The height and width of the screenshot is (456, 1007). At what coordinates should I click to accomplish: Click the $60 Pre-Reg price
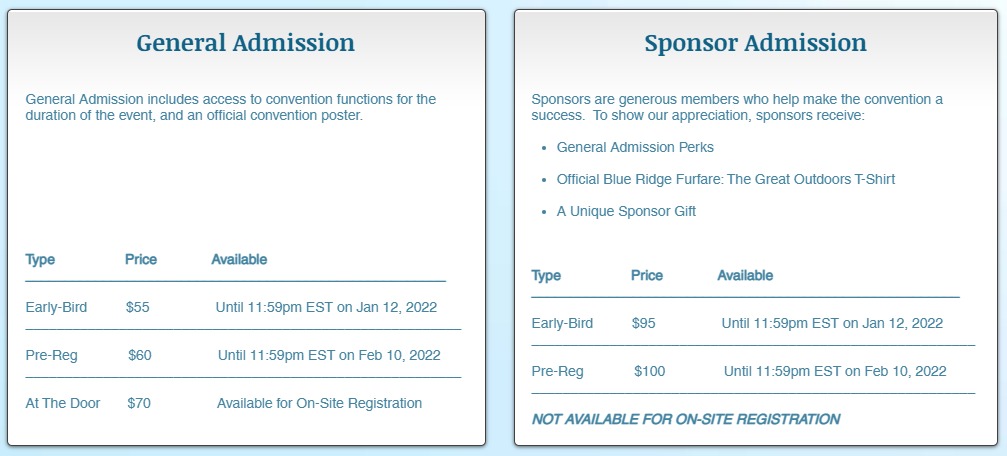pos(140,355)
